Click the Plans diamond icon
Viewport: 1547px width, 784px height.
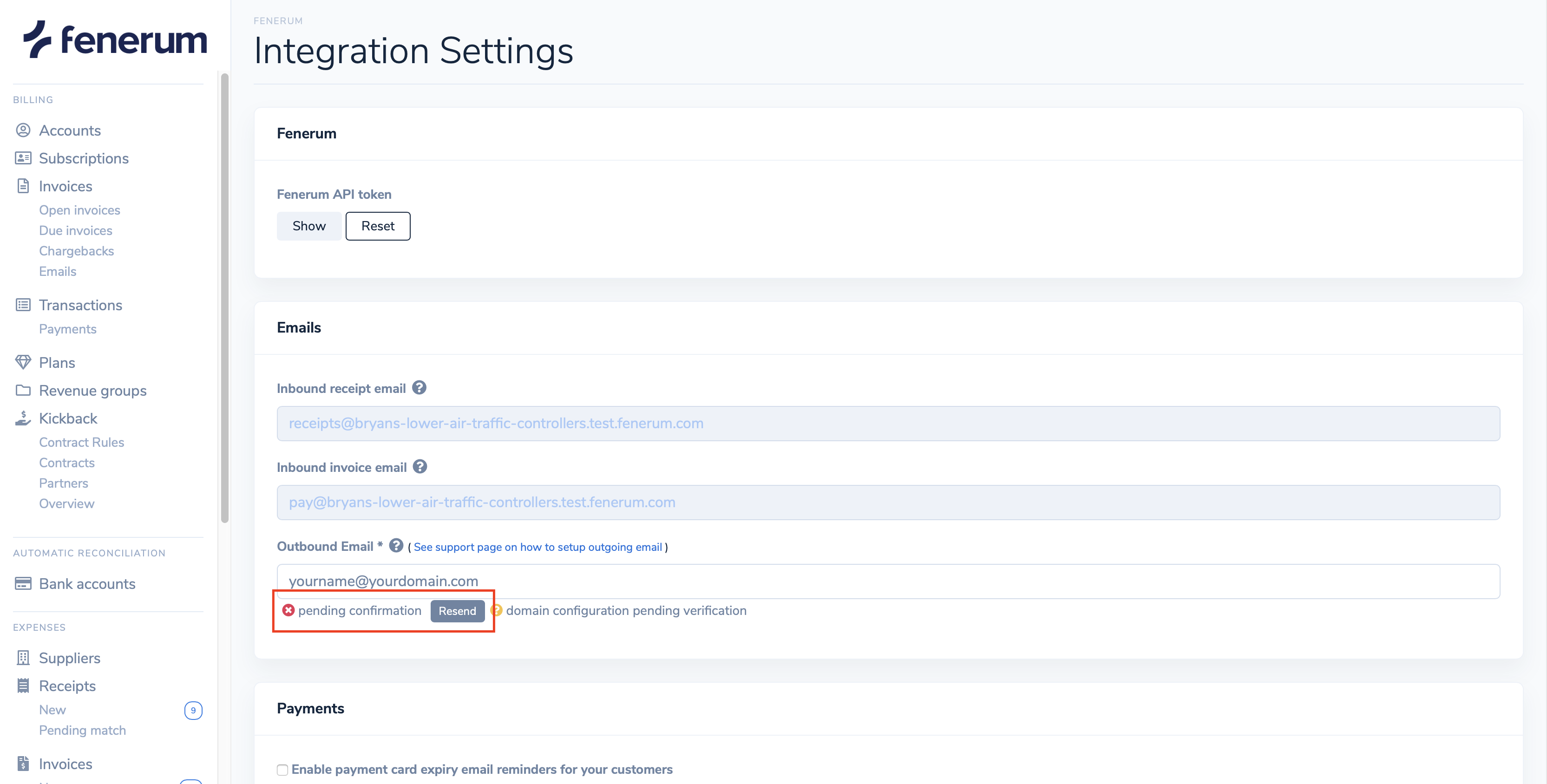pyautogui.click(x=23, y=363)
